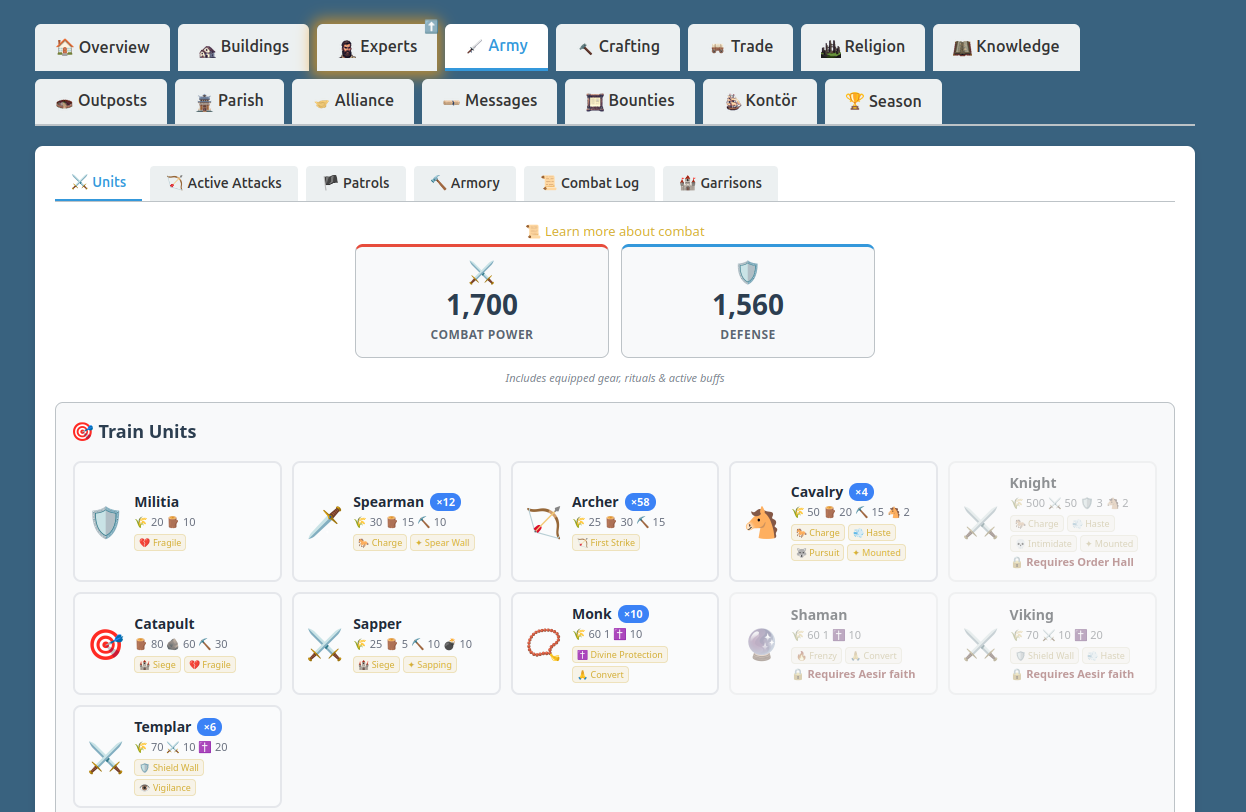The image size is (1246, 812).
Task: Click the Catapult target icon
Action: pos(105,644)
